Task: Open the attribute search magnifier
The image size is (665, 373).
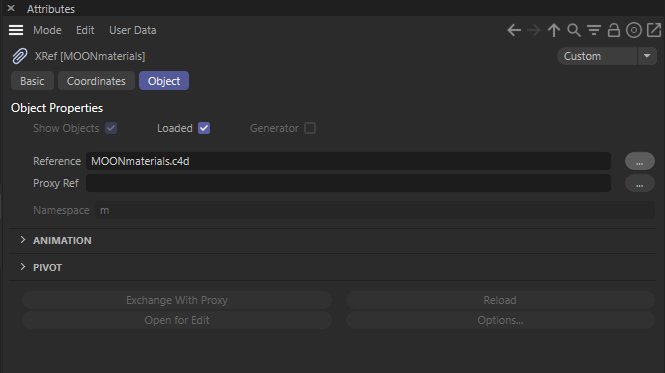Action: [574, 30]
